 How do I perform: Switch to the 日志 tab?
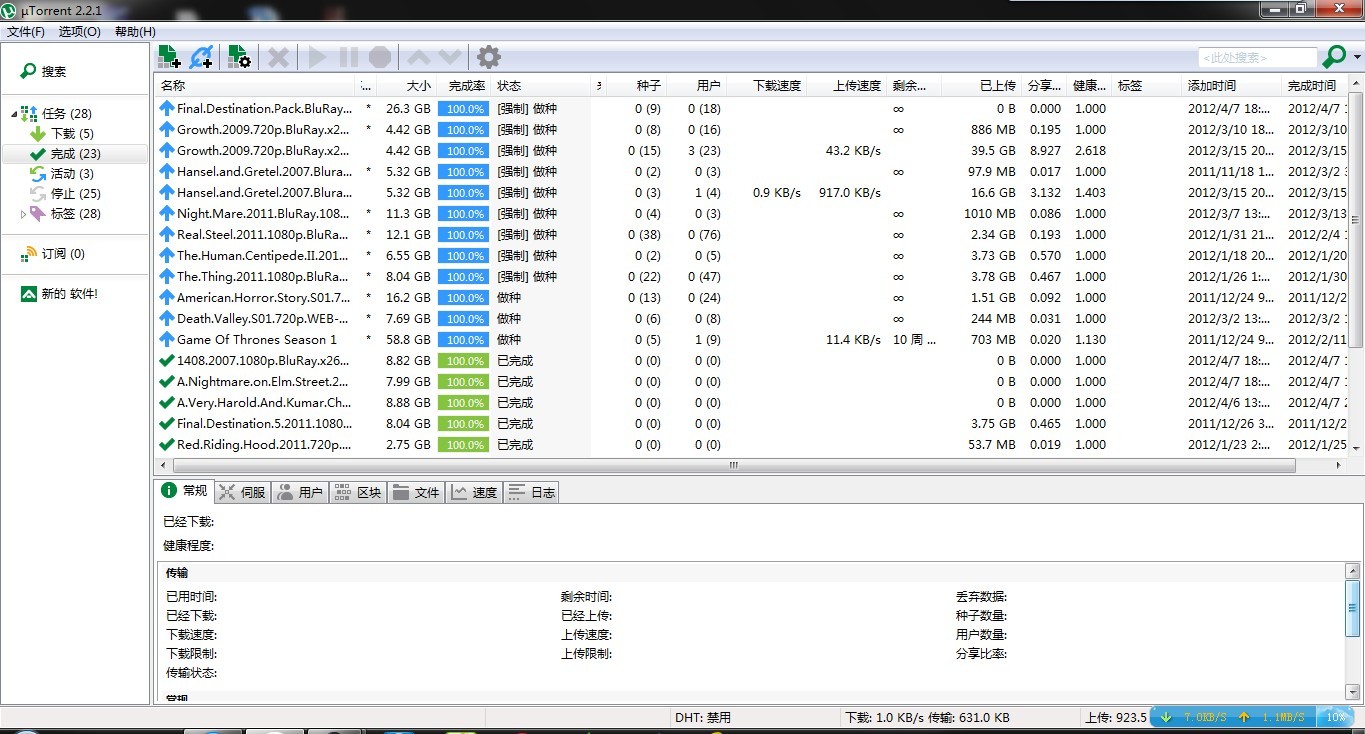coord(532,492)
